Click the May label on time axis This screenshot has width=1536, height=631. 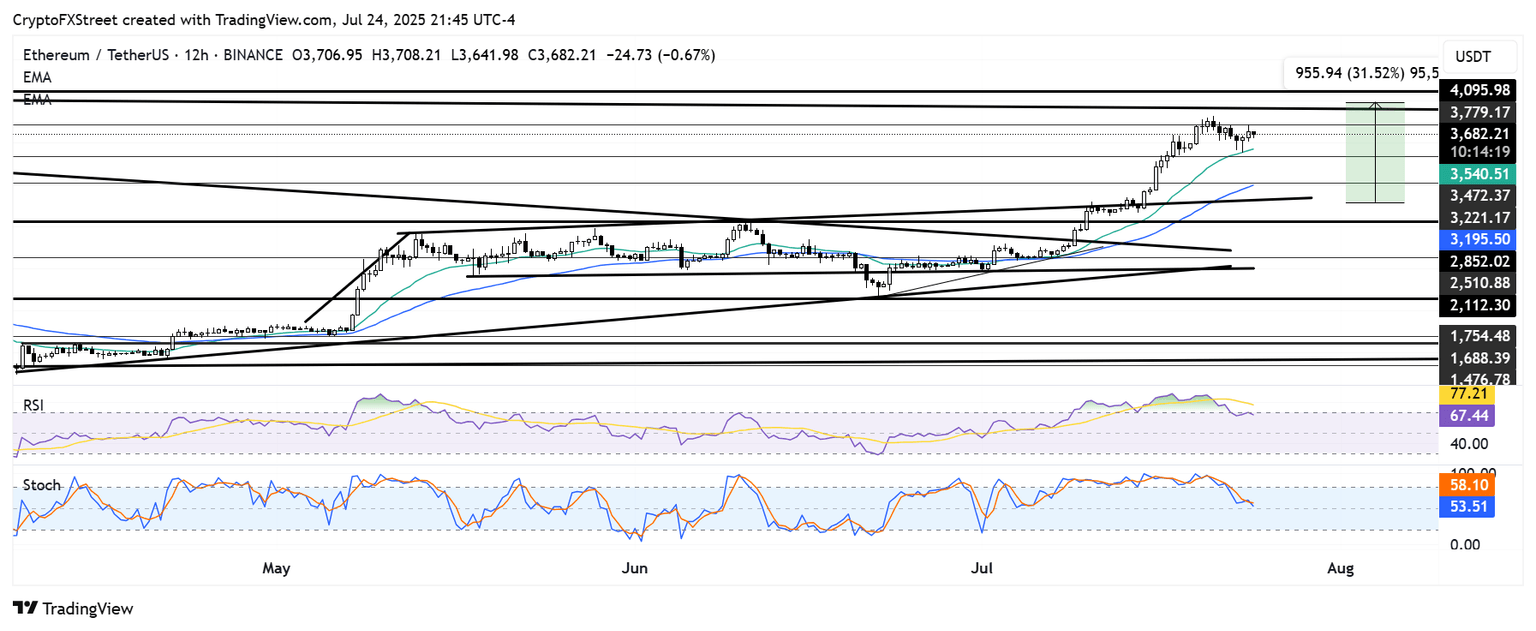tap(276, 569)
